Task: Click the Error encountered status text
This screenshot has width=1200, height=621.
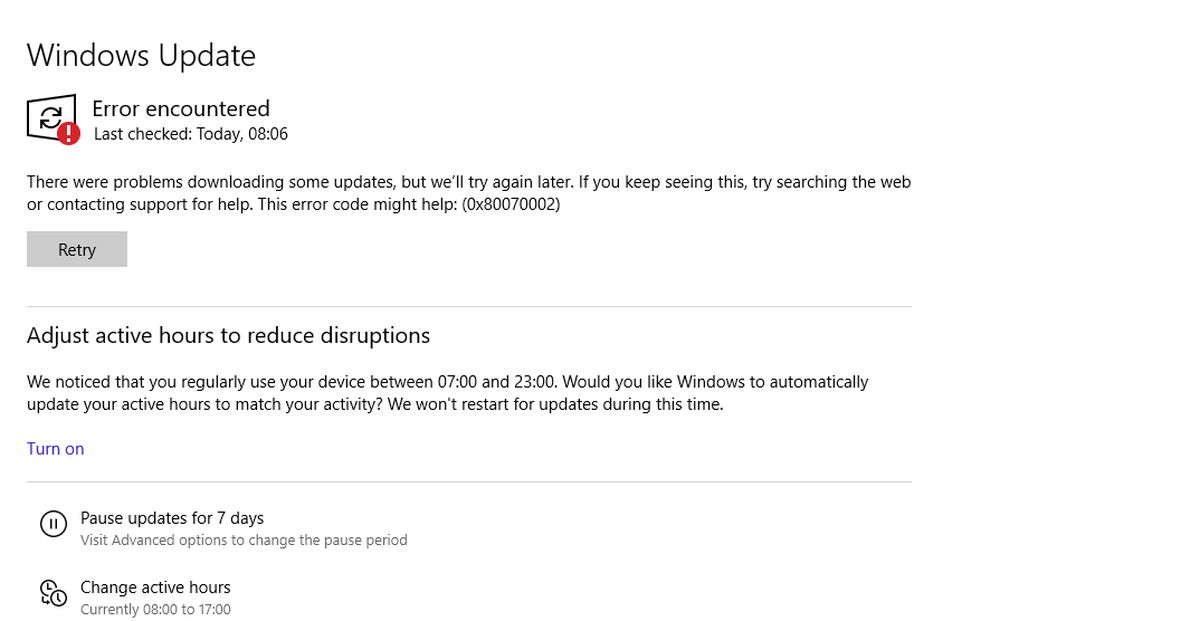Action: [x=181, y=108]
